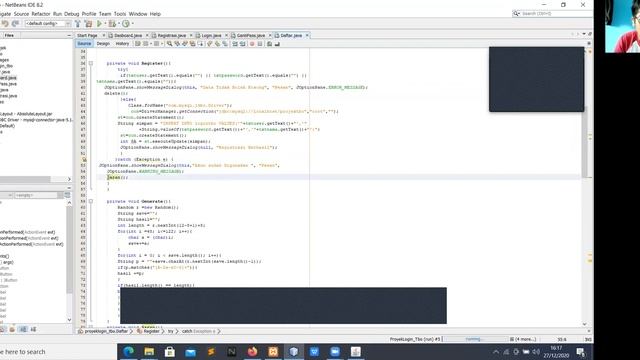Screen dimensions: 640x360
Task: Minimize the Files panel
Action: pos(69,36)
